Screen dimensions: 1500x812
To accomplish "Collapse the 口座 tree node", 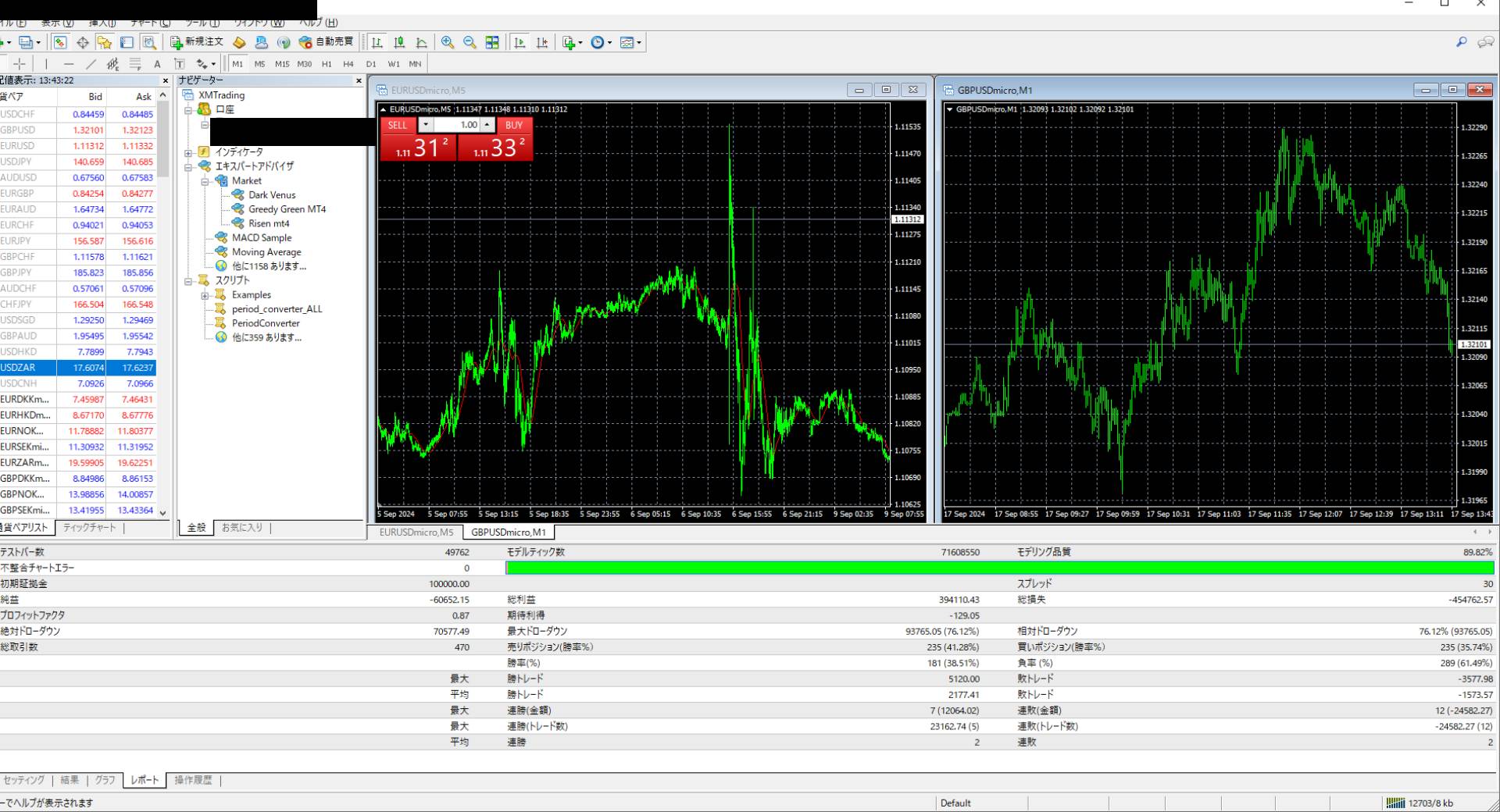I will pyautogui.click(x=188, y=110).
